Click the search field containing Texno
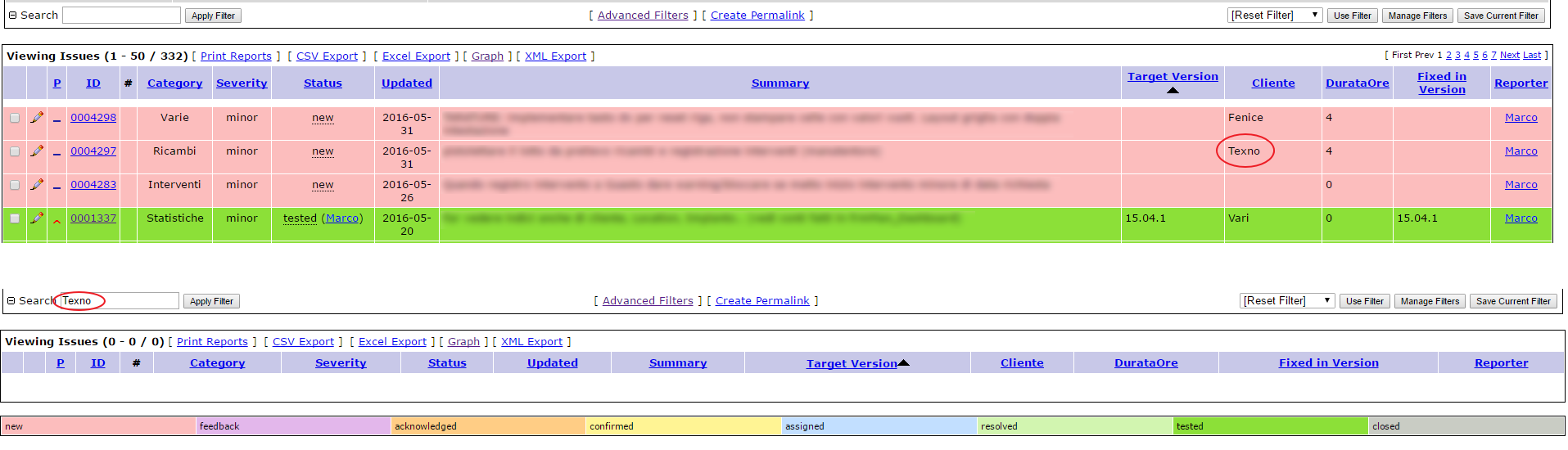The height and width of the screenshot is (450, 1568). point(120,301)
